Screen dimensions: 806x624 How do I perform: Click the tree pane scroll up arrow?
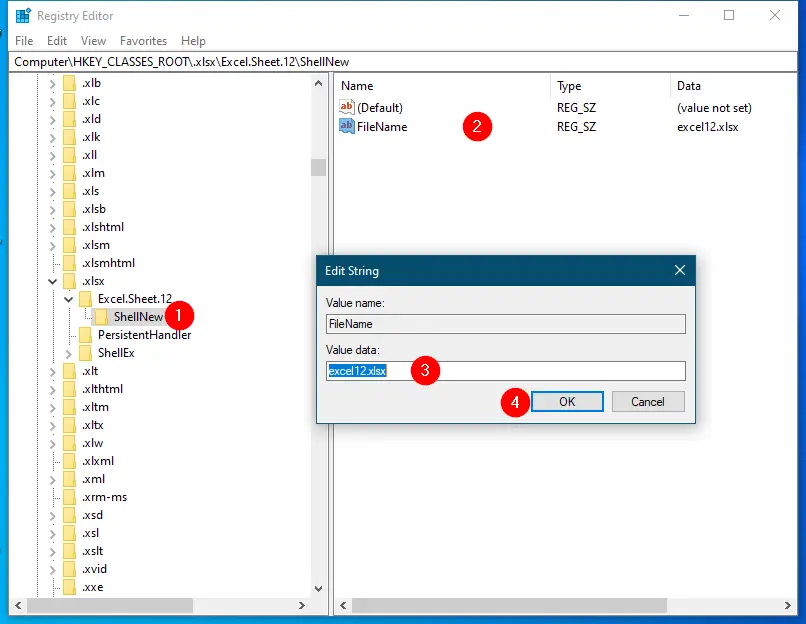(319, 83)
